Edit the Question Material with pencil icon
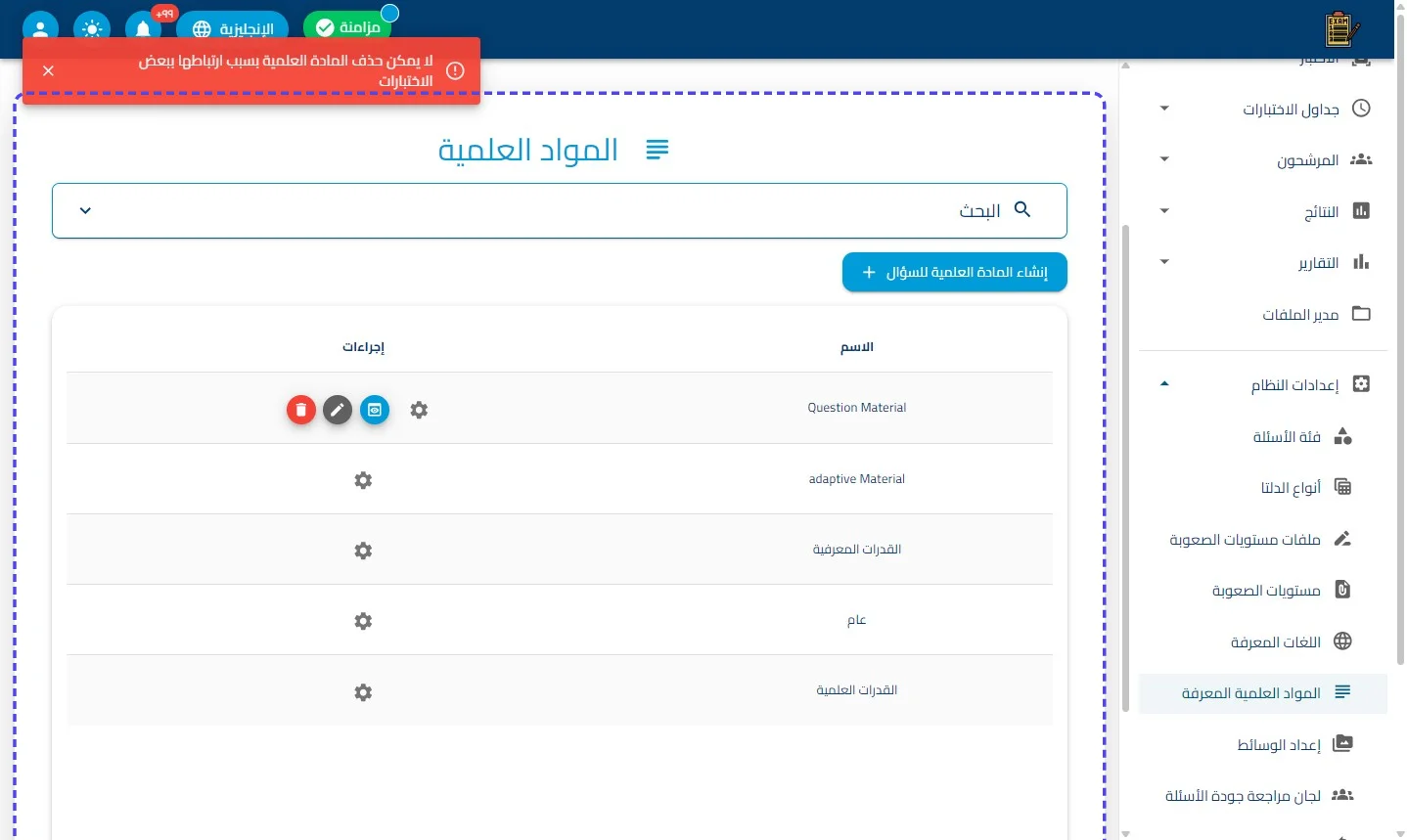The height and width of the screenshot is (840, 1407). tap(338, 410)
